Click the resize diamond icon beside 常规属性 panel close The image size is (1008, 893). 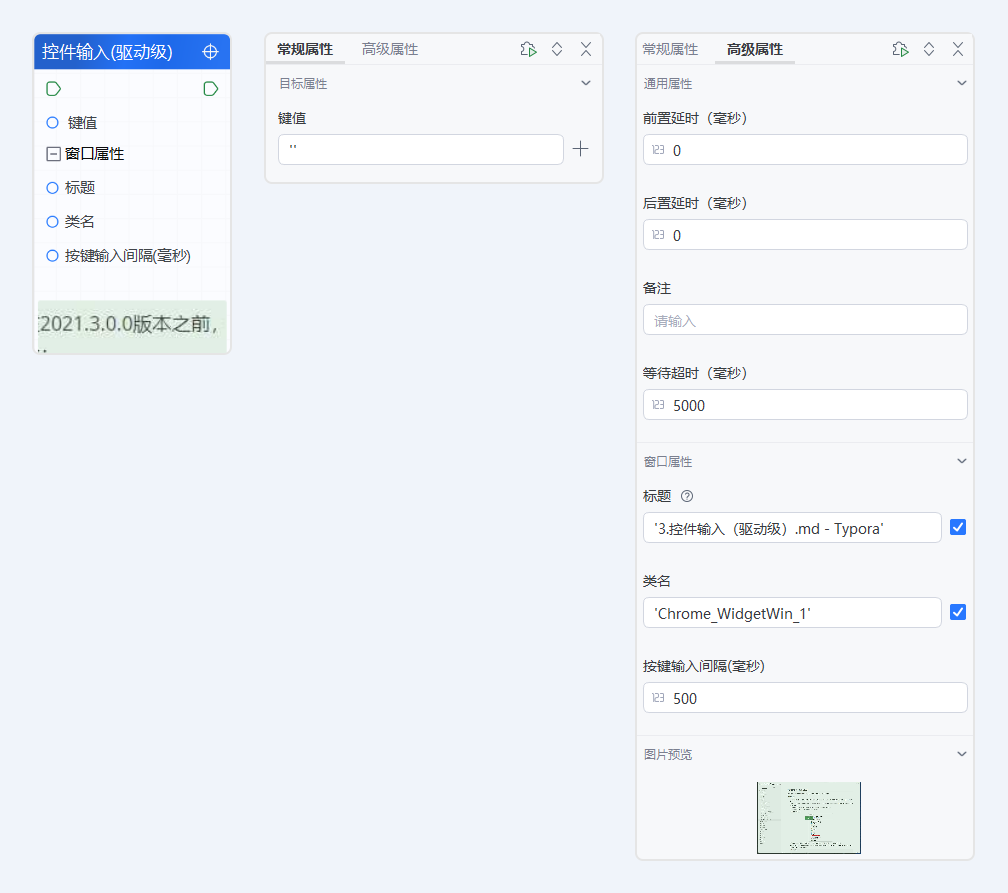[x=557, y=48]
